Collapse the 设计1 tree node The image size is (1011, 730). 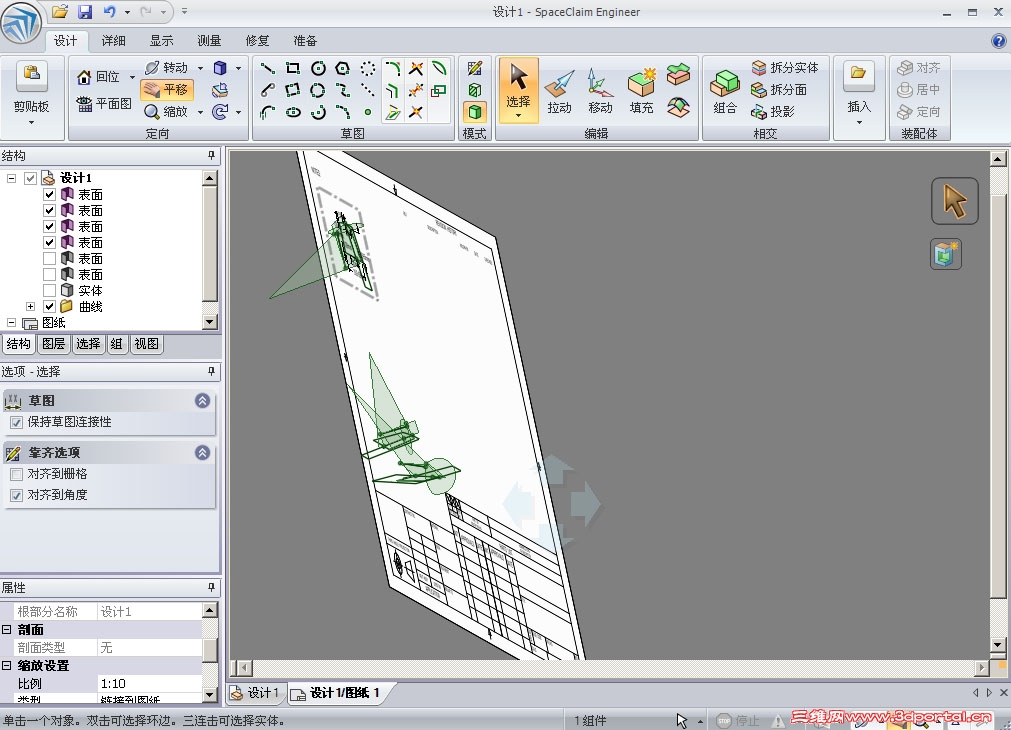(11, 178)
